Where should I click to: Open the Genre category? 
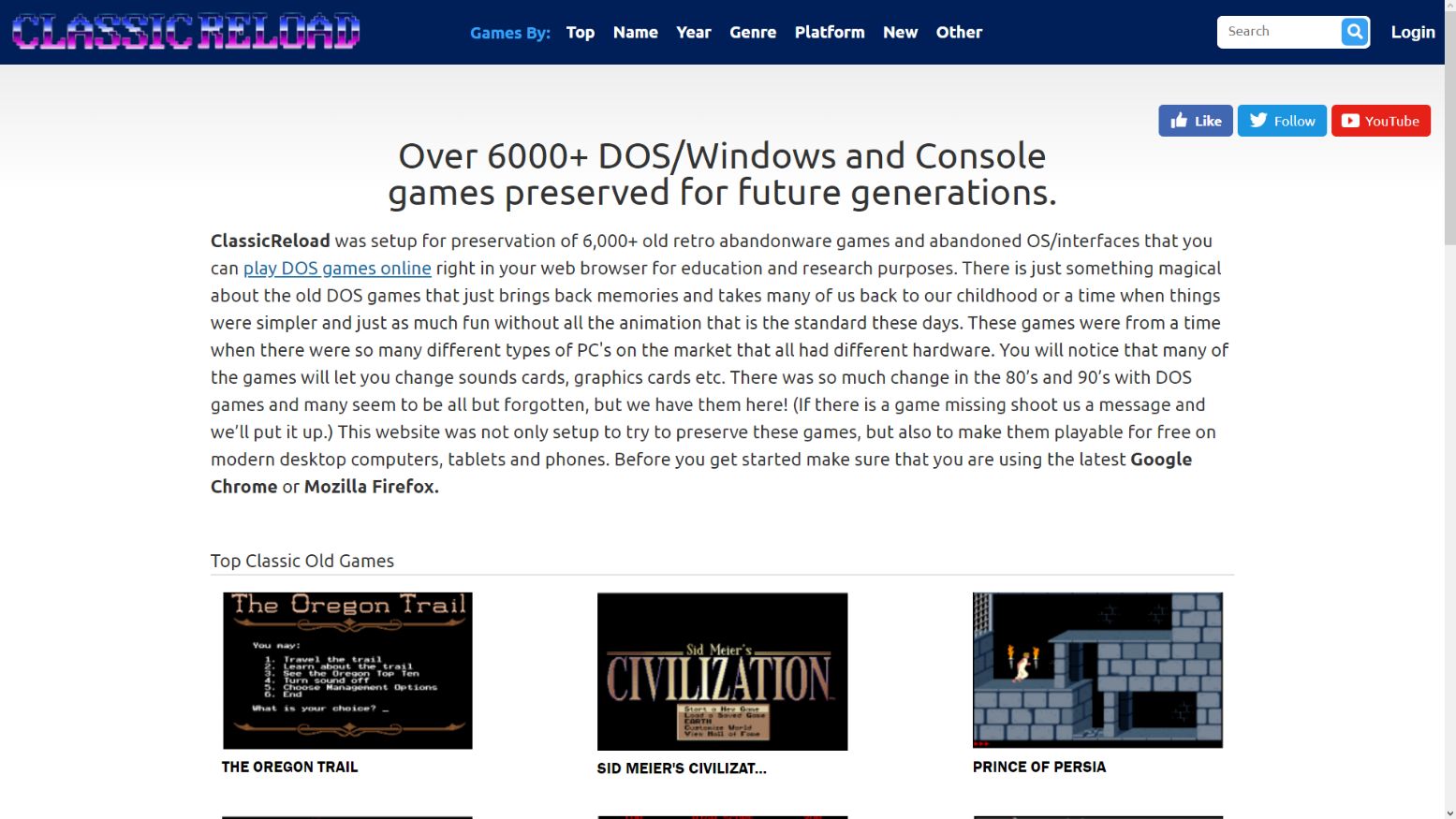(x=752, y=32)
